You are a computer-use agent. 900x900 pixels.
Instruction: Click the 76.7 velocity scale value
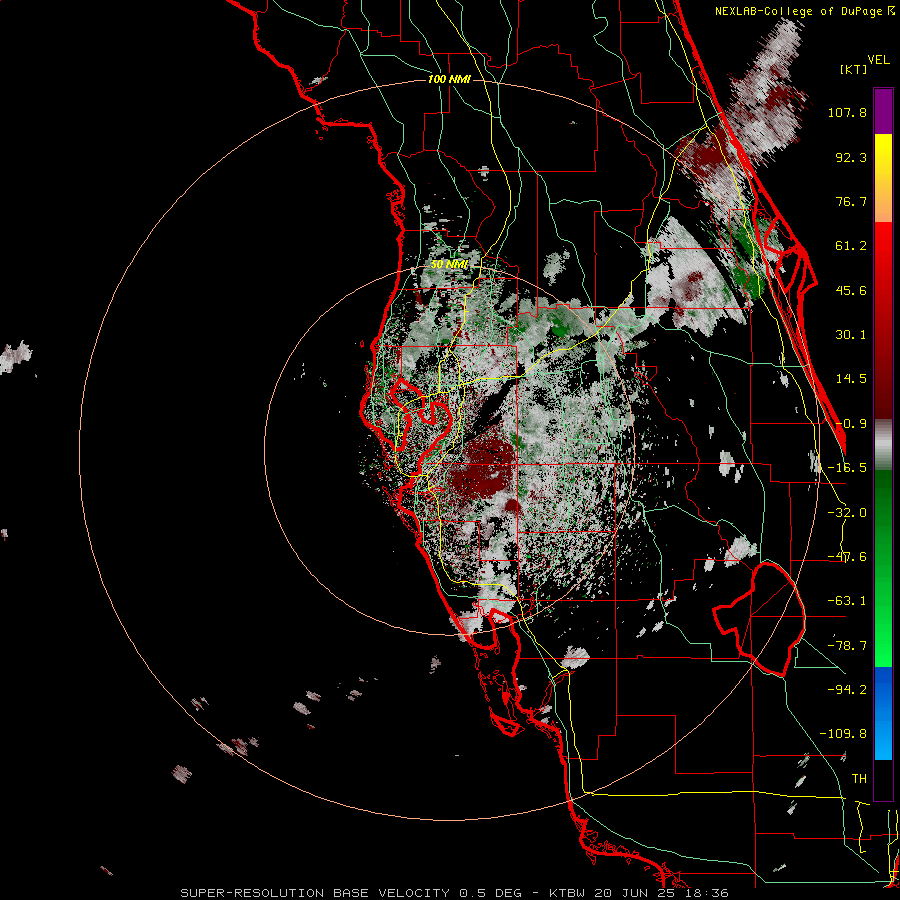851,201
